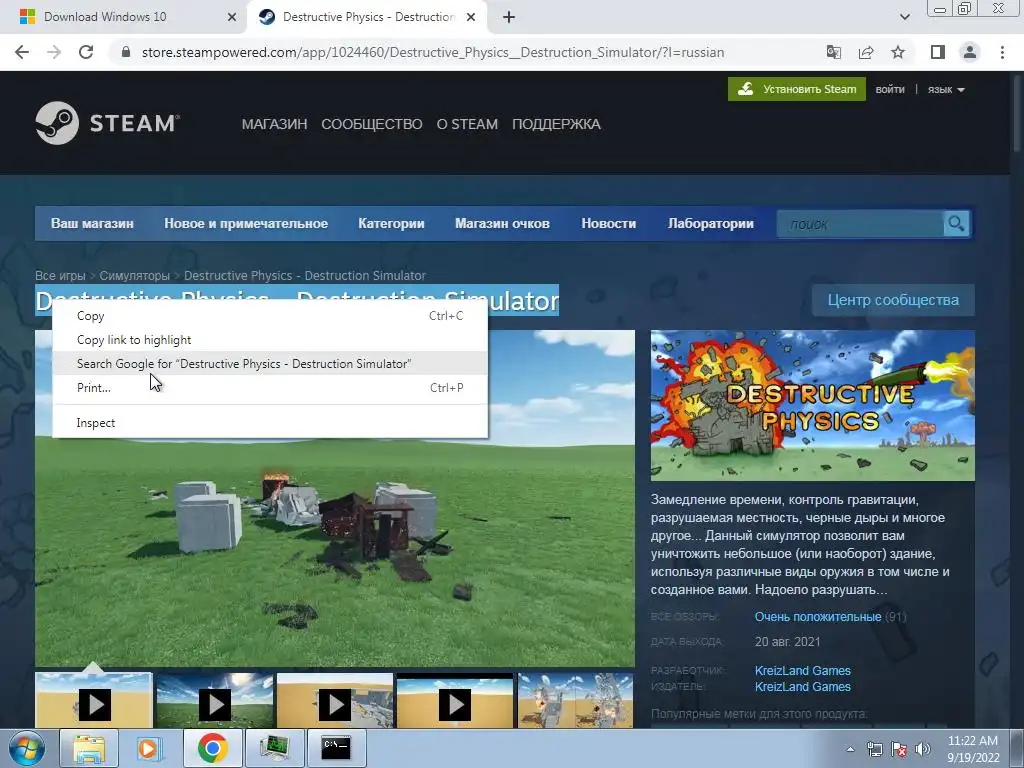Image resolution: width=1024 pixels, height=768 pixels.
Task: Open the Лаборатории tab
Action: (711, 223)
